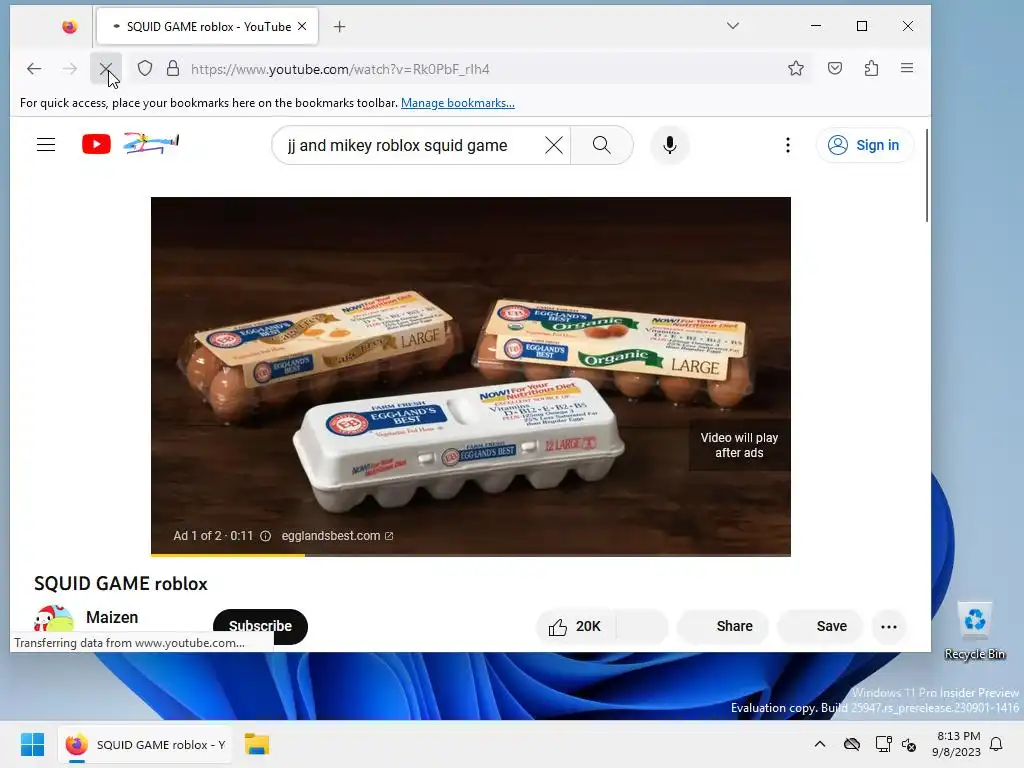Save page to Pocket
Screen dimensions: 1024x768
pyautogui.click(x=835, y=69)
